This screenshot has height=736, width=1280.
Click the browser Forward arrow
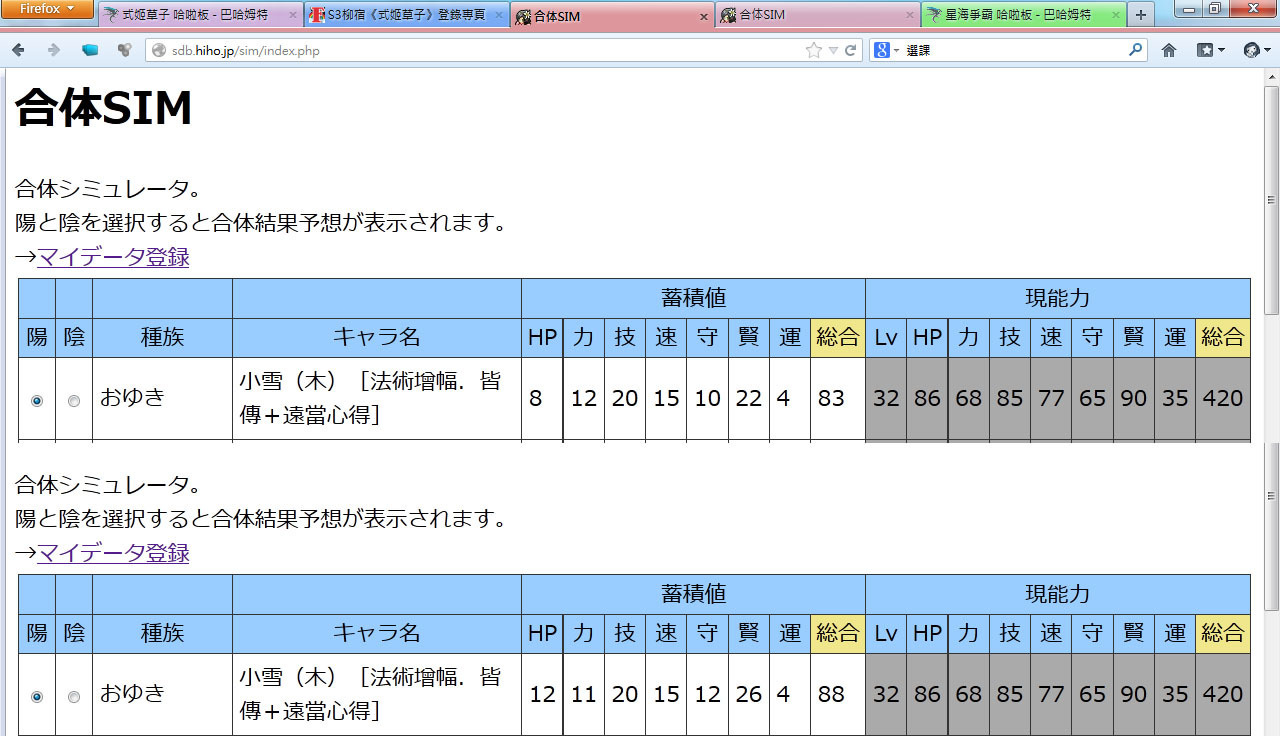click(54, 50)
